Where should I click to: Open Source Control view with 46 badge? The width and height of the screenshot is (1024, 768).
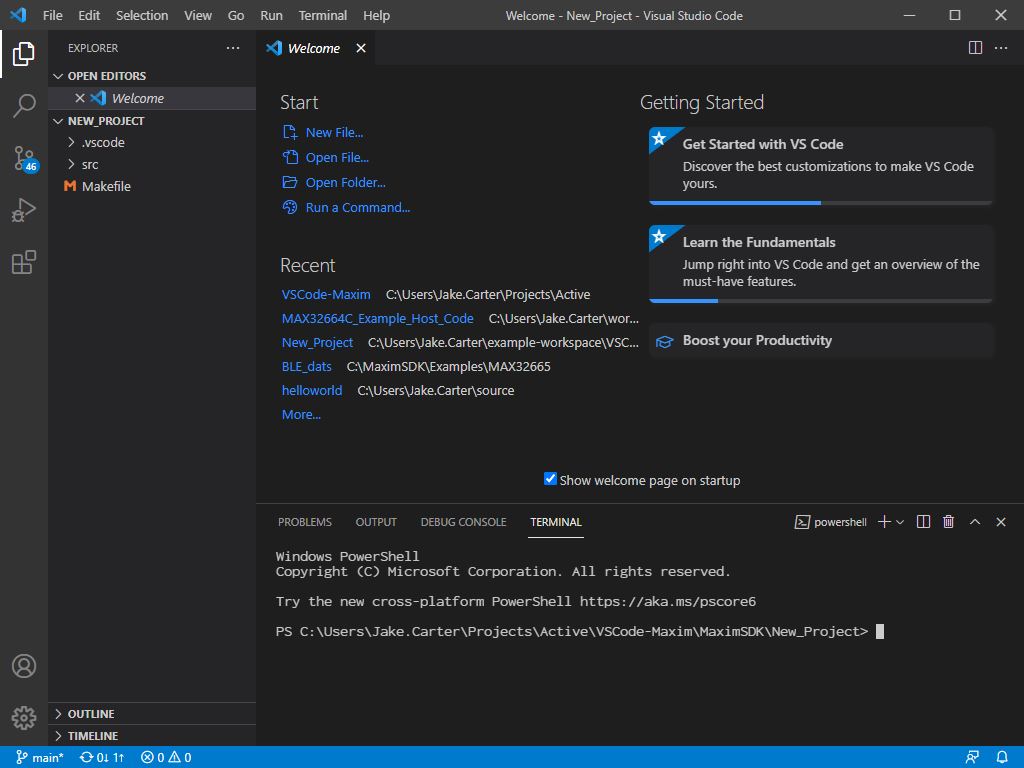(25, 158)
